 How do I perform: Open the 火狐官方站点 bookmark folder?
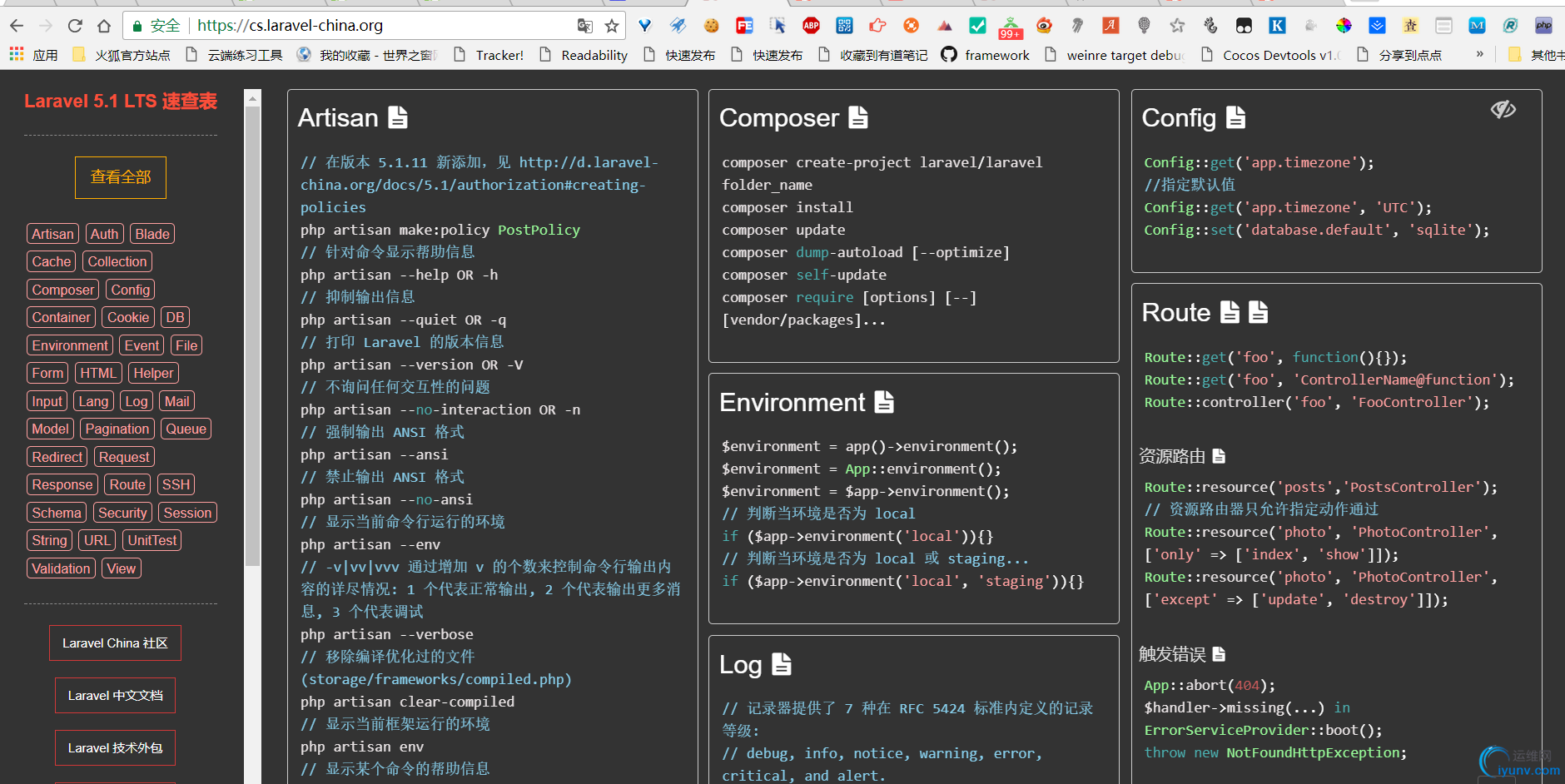[x=122, y=55]
